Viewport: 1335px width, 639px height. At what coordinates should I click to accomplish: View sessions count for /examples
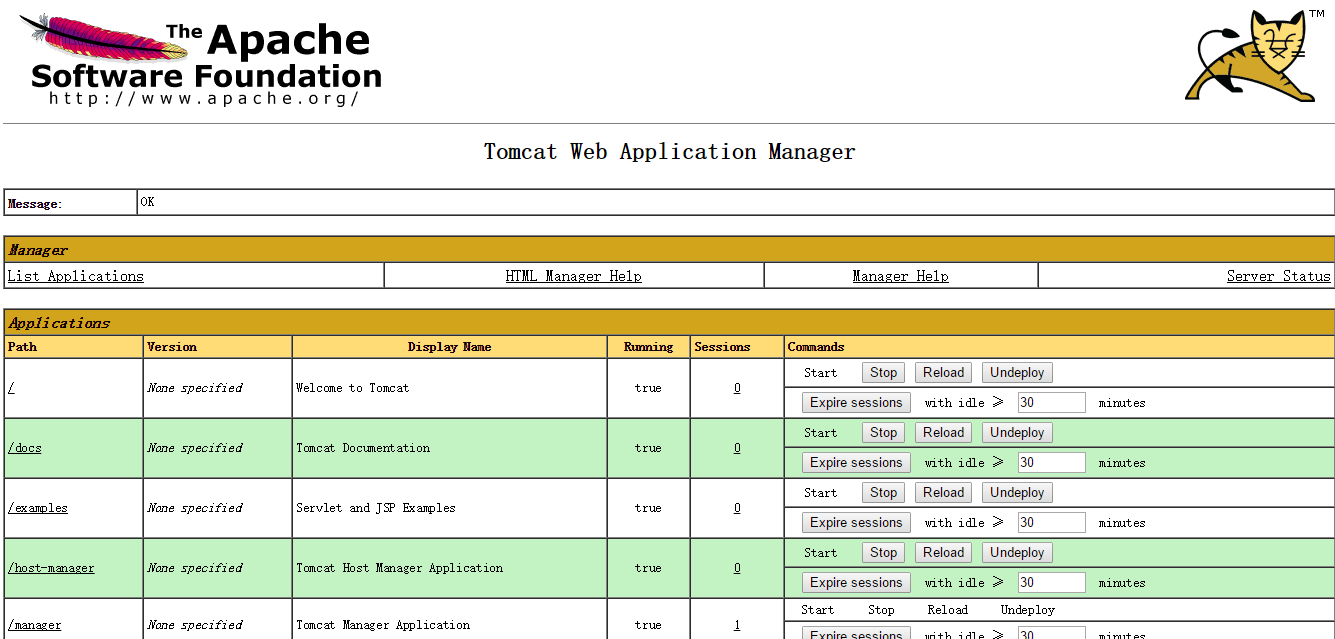coord(737,508)
